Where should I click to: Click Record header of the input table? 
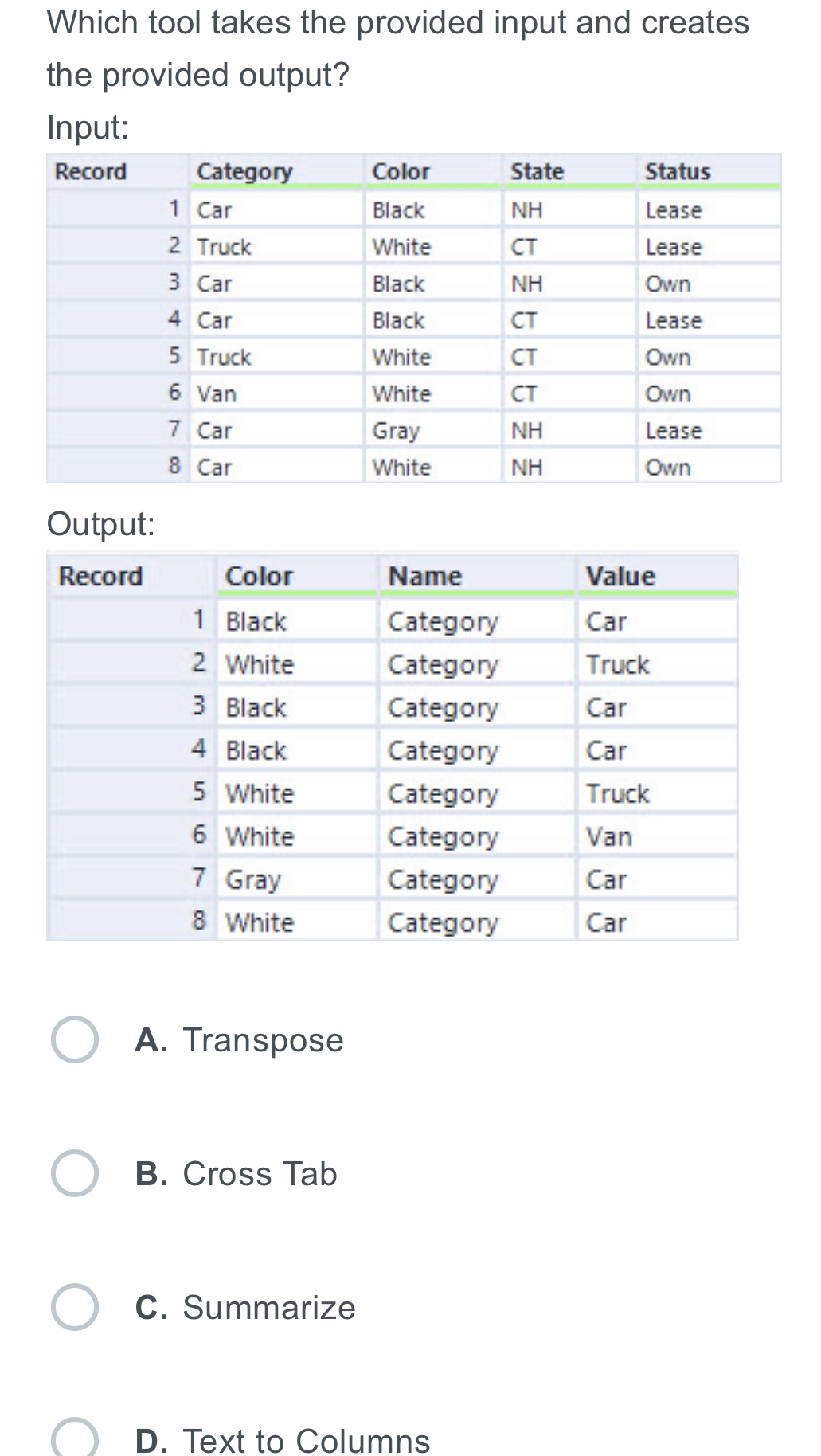pos(91,171)
